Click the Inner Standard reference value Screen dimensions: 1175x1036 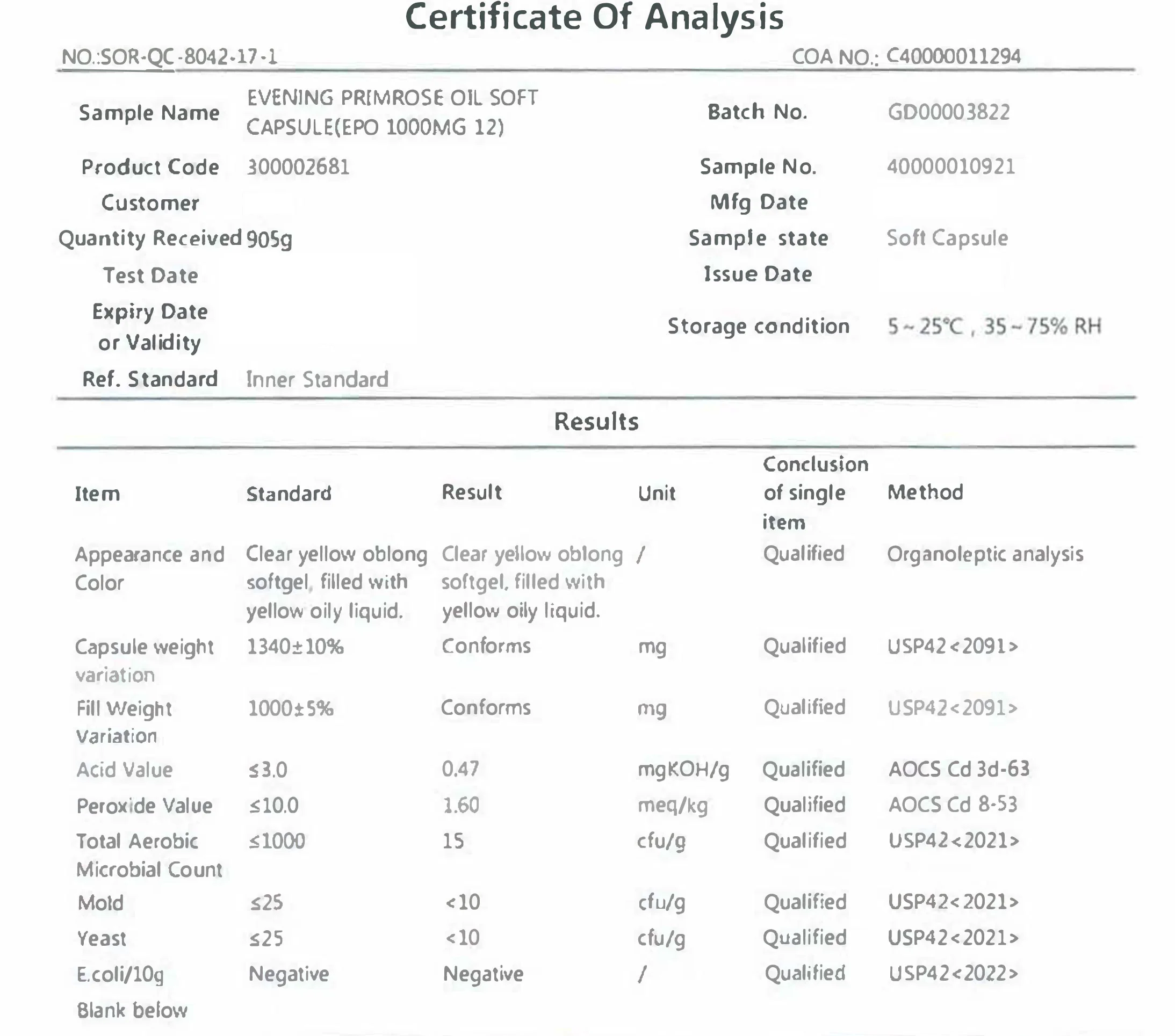point(318,380)
